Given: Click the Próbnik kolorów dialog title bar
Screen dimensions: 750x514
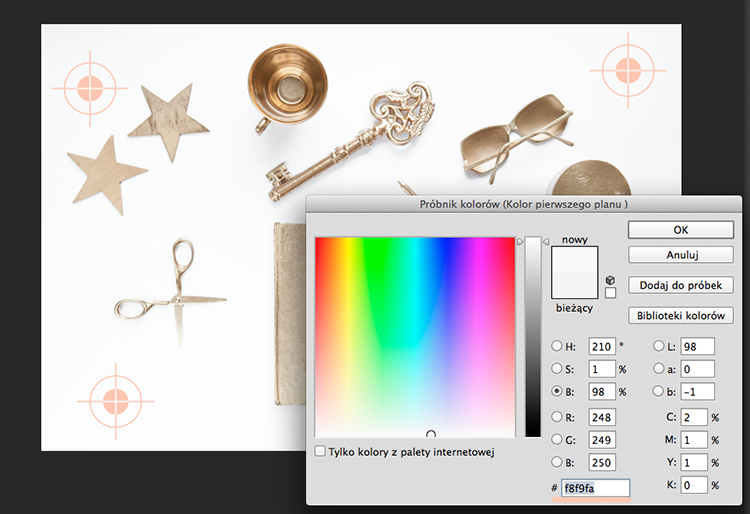Looking at the screenshot, I should 524,204.
